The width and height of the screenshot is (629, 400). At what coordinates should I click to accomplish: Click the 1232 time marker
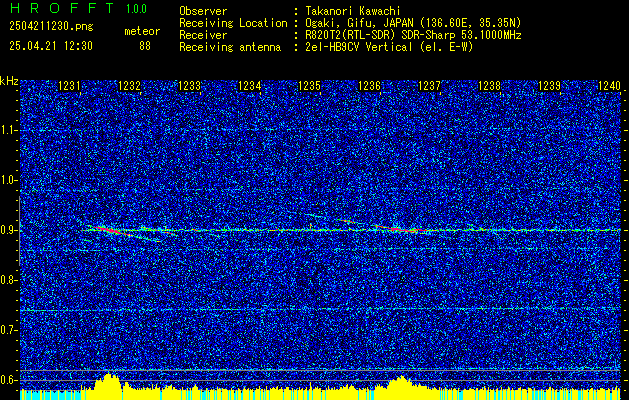(x=130, y=86)
